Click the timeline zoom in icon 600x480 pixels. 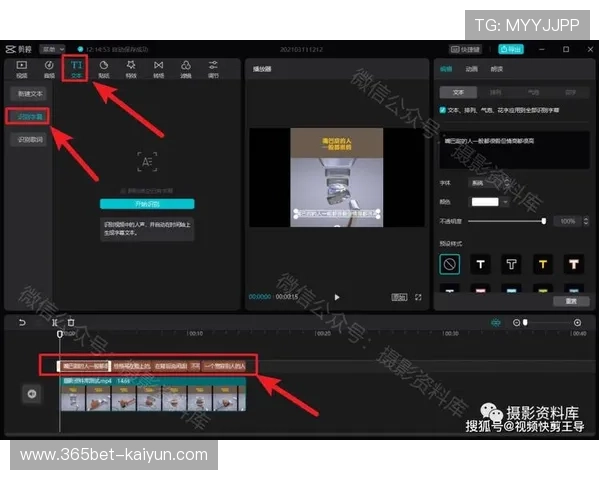coord(577,323)
